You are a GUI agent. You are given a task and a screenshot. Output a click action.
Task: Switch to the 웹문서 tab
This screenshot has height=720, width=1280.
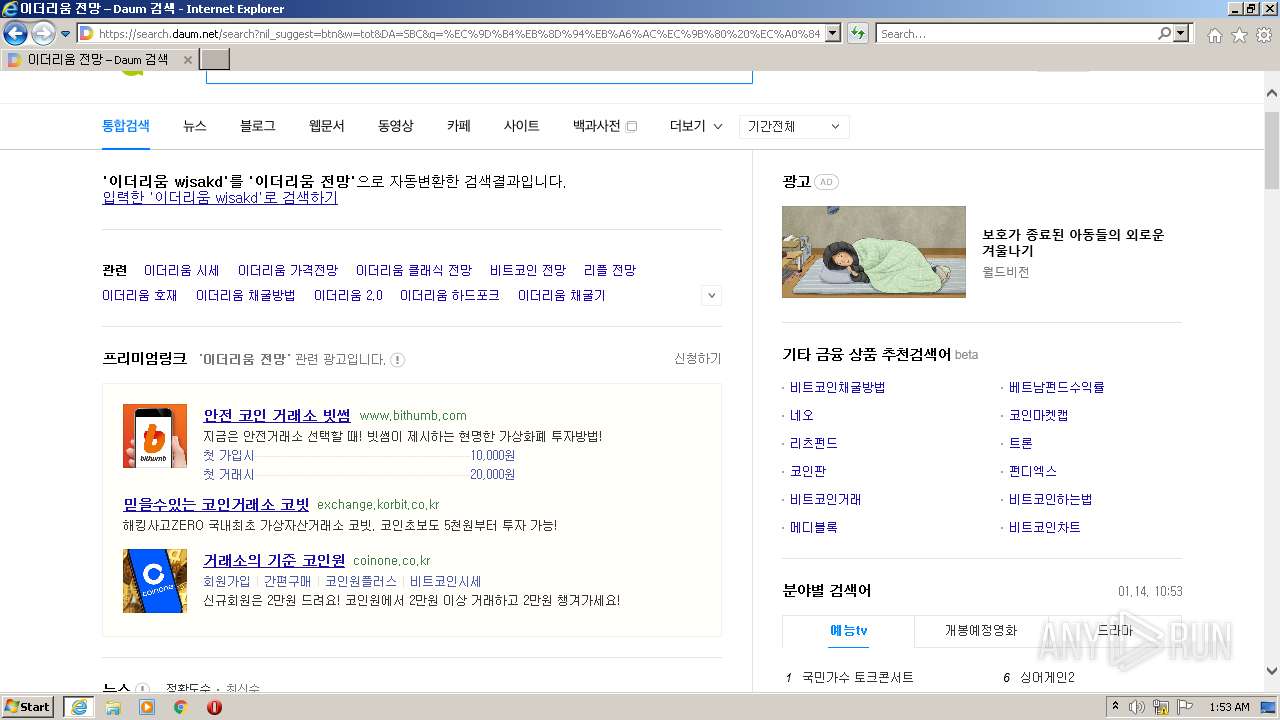326,126
